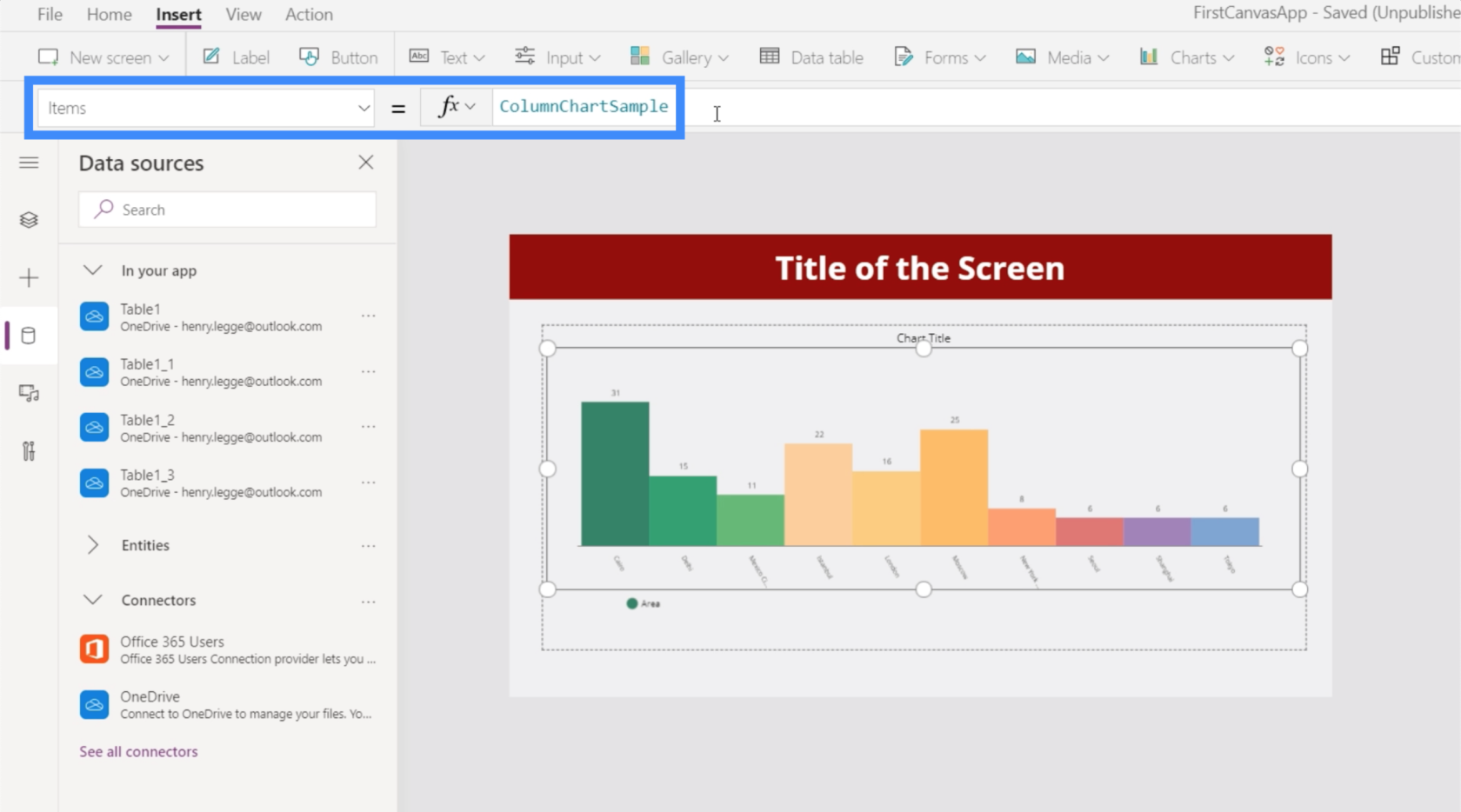Open the Text controls dropdown

click(x=447, y=57)
